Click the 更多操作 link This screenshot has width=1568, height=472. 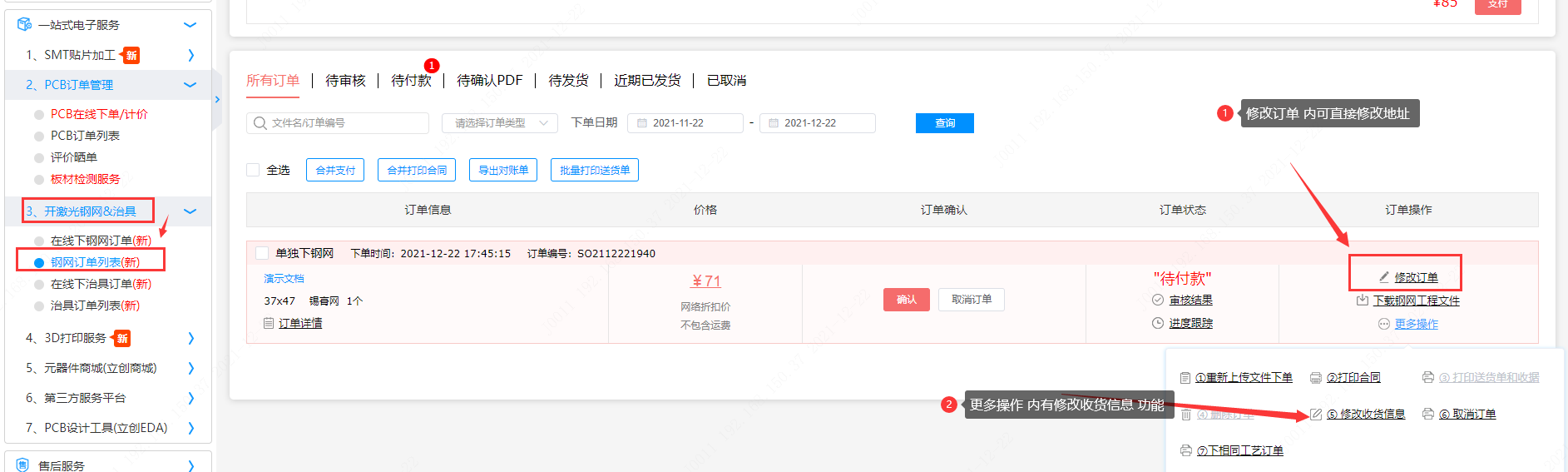[x=1416, y=324]
